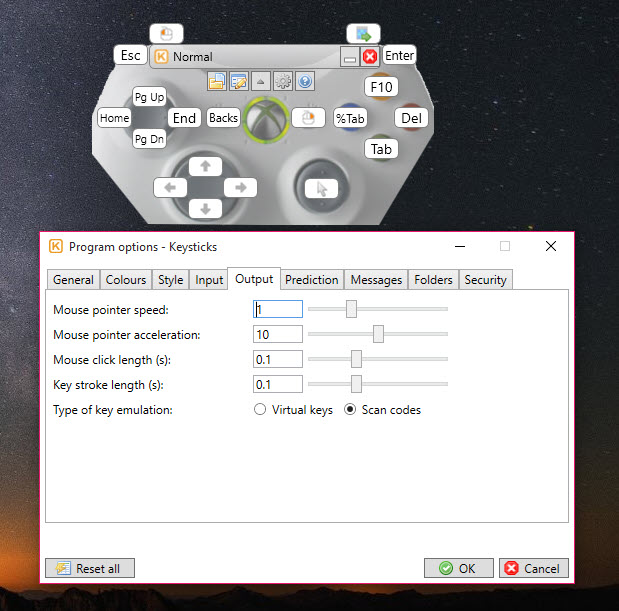Screen dimensions: 619x611
Task: Click the mouse click length slider
Action: 378,359
